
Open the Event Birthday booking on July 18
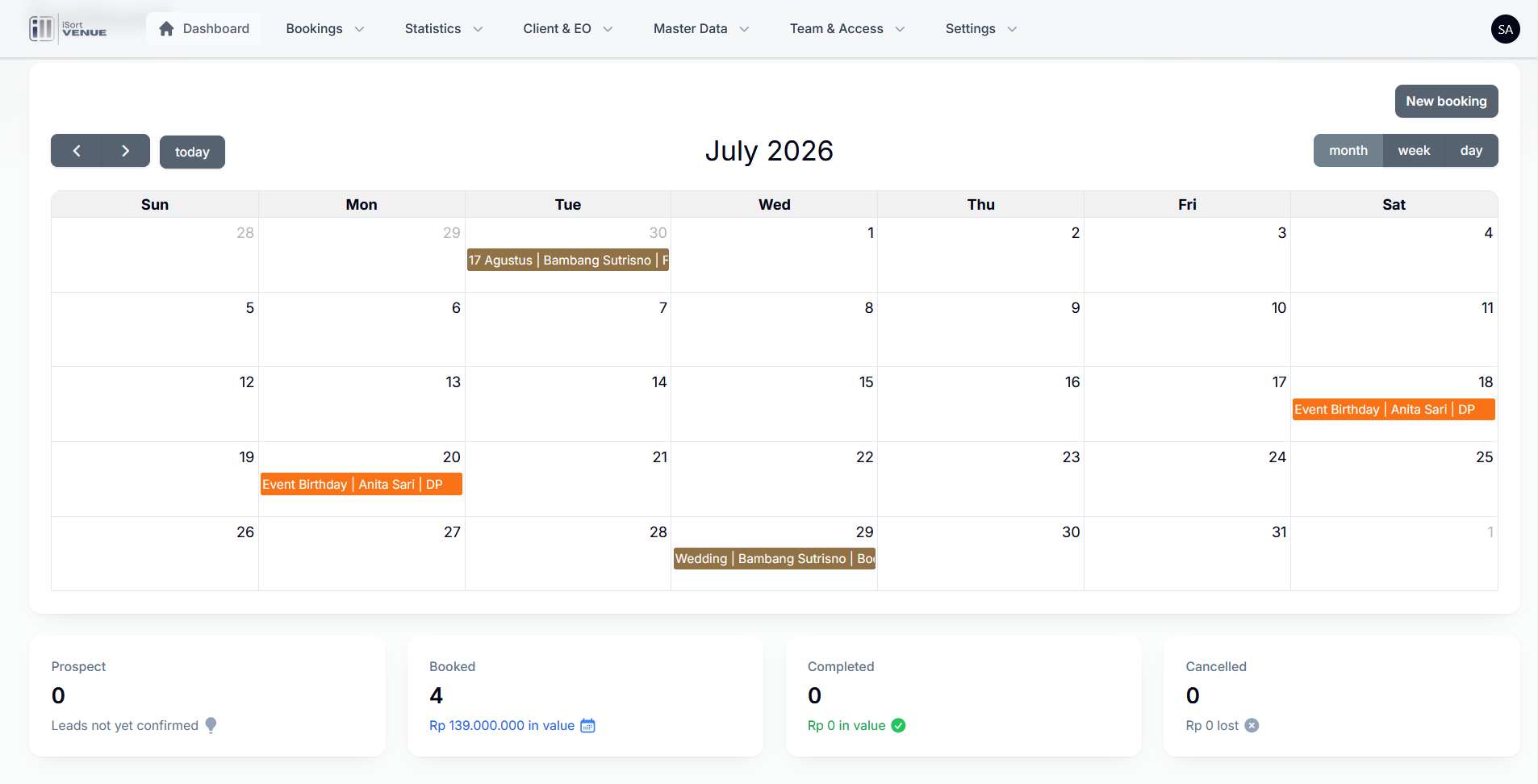1394,410
